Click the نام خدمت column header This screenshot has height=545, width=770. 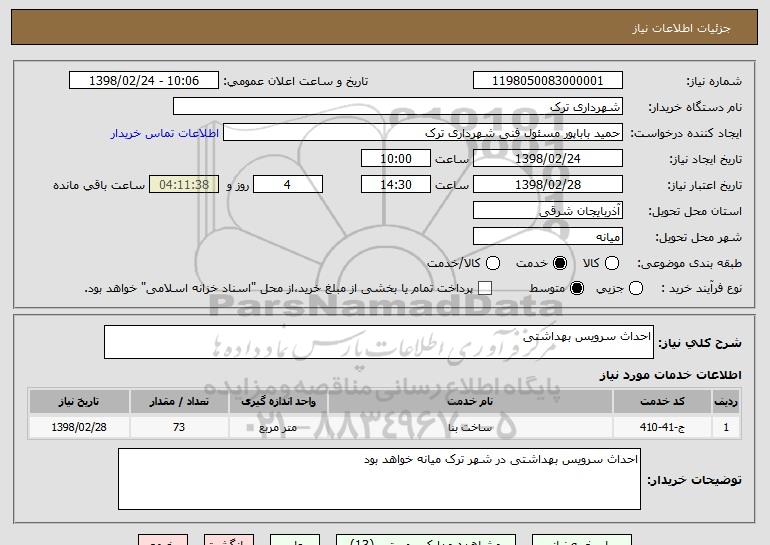pyautogui.click(x=470, y=402)
